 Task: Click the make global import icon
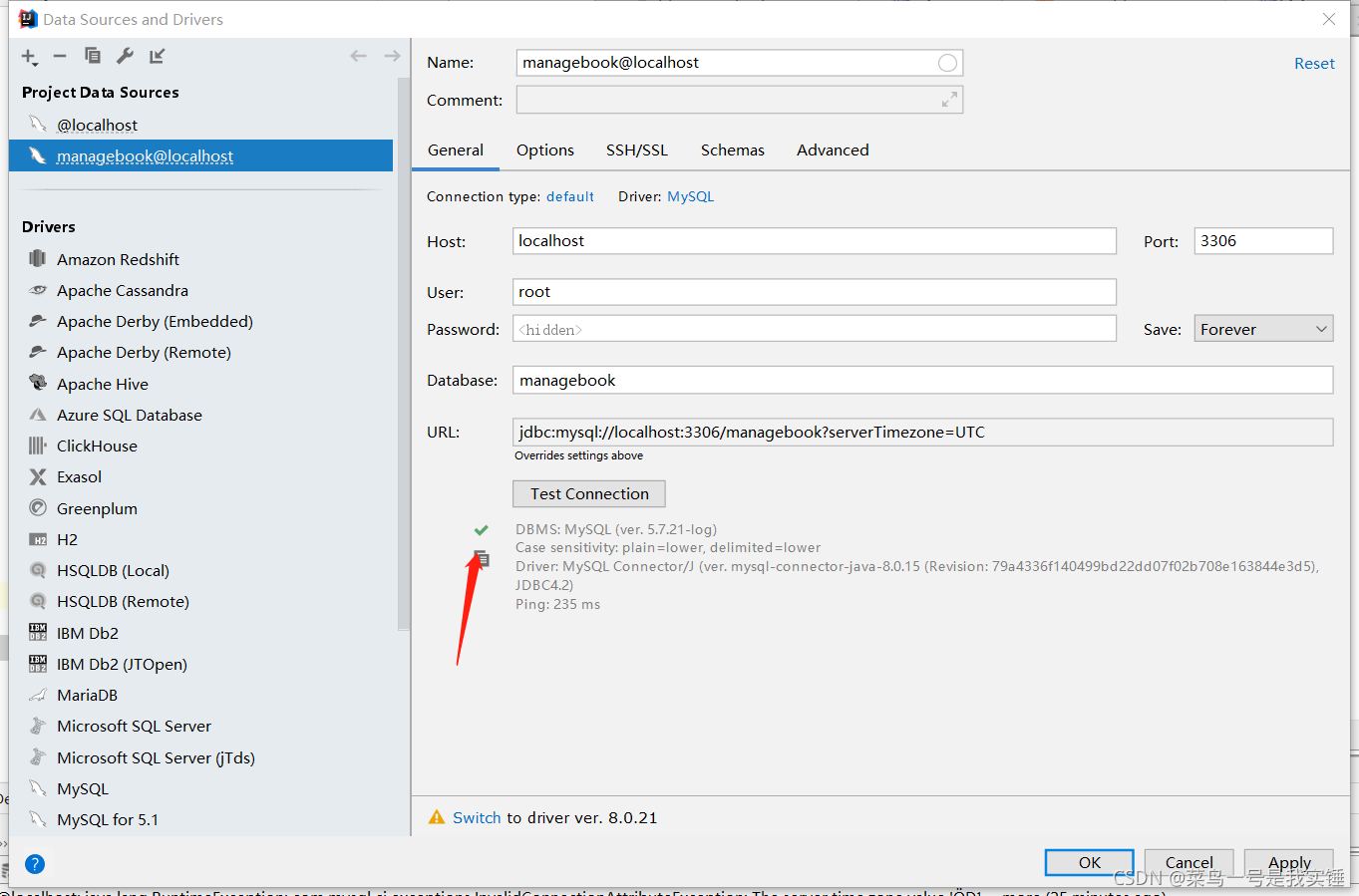(x=157, y=56)
